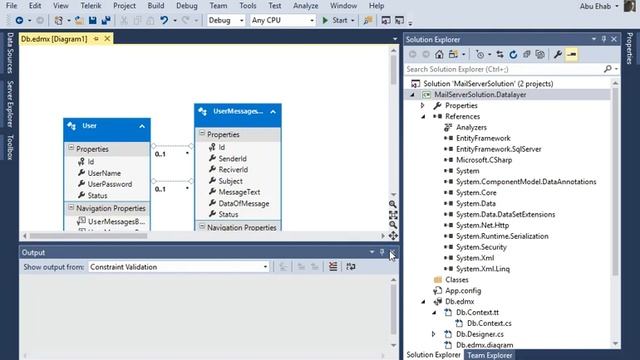Click the Zoom to Fit diagram icon

tap(393, 215)
